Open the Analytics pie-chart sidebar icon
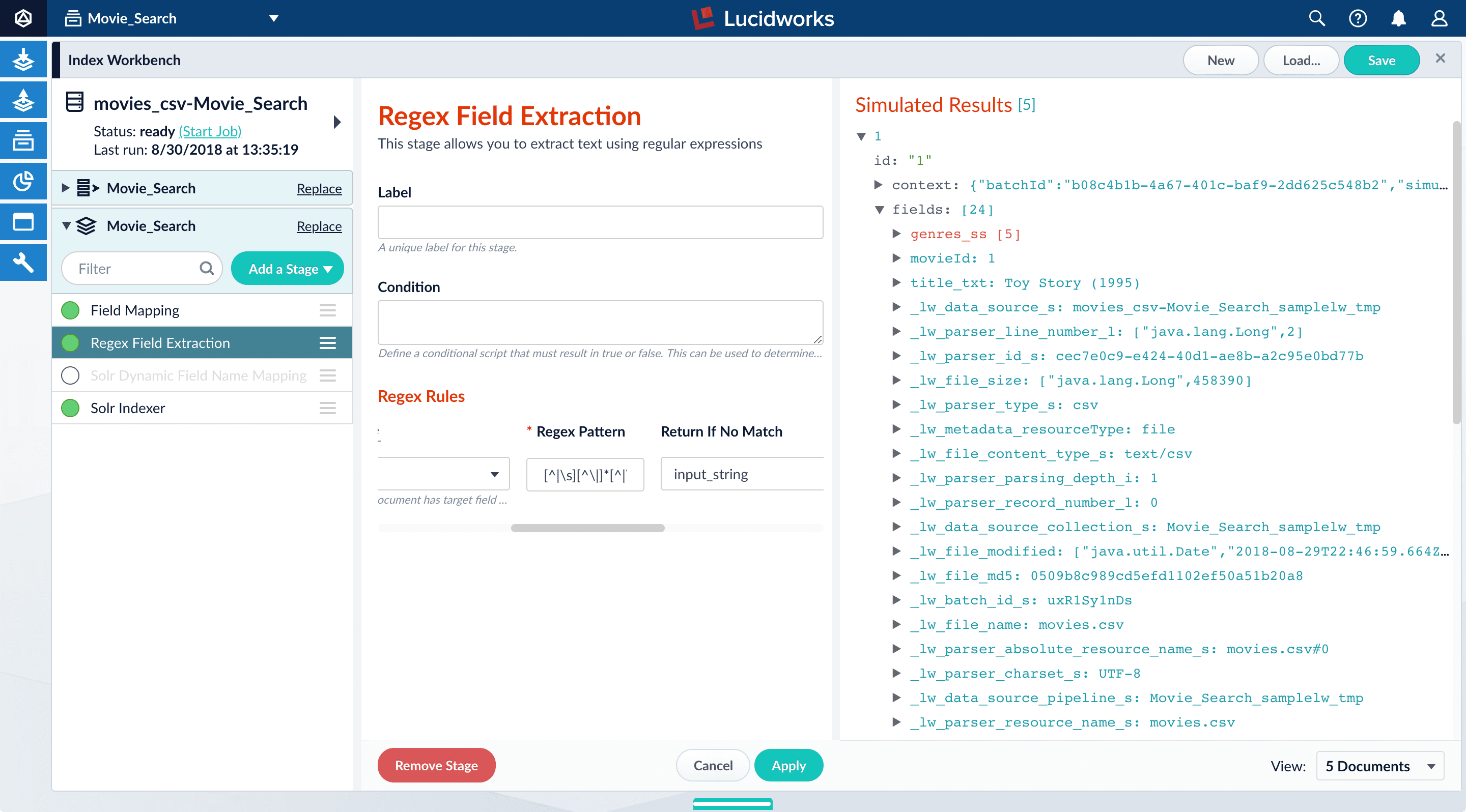This screenshot has height=812, width=1466. click(x=23, y=182)
